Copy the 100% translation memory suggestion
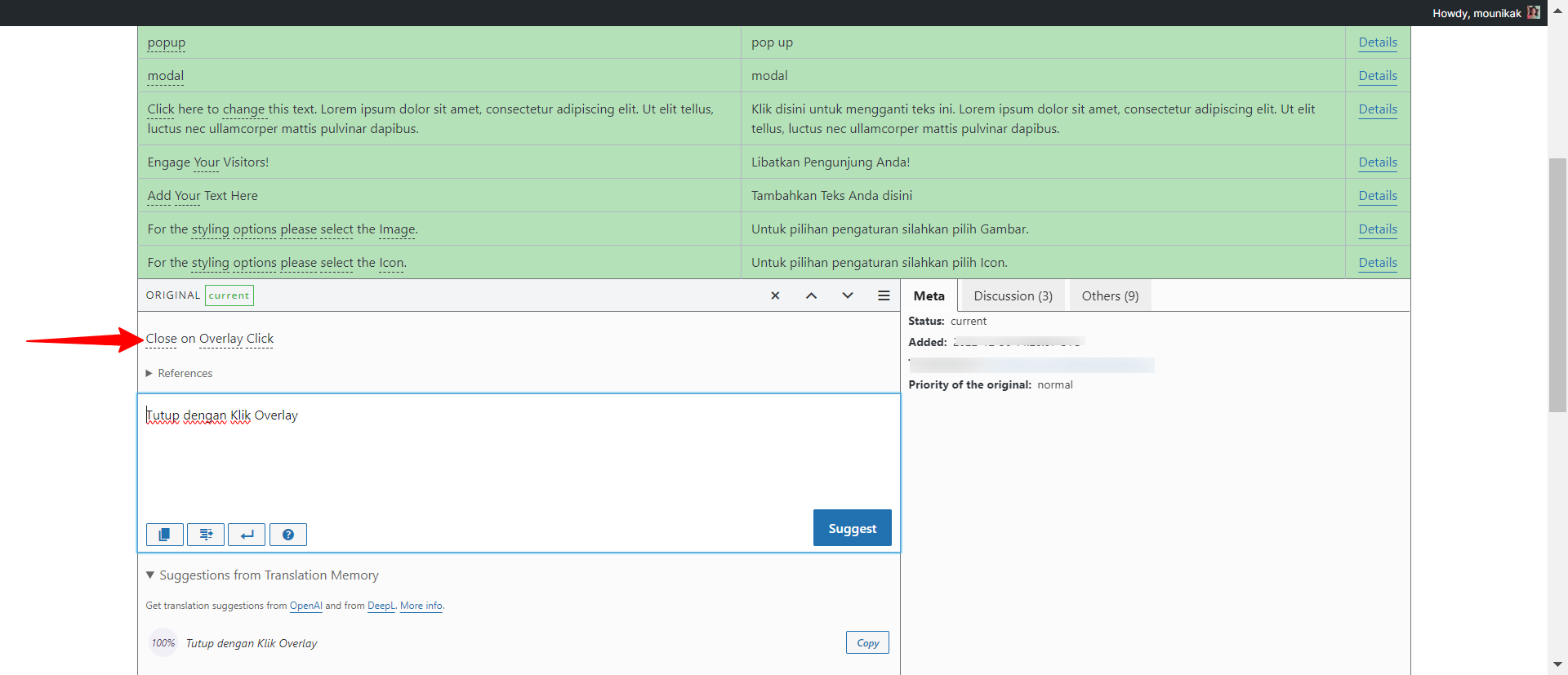 (867, 643)
